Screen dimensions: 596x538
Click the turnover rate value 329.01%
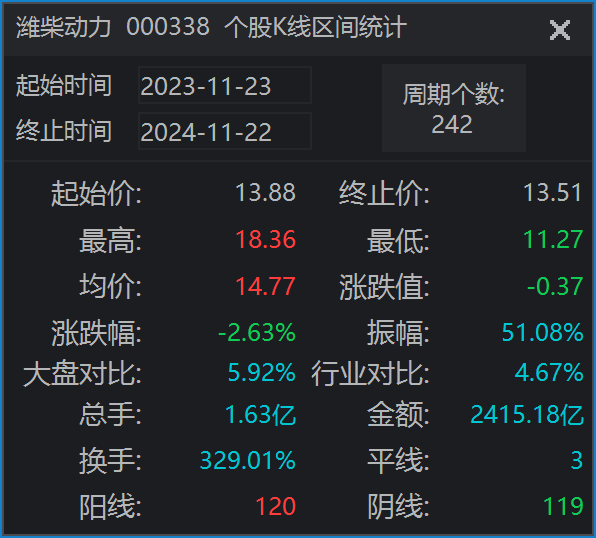click(247, 460)
